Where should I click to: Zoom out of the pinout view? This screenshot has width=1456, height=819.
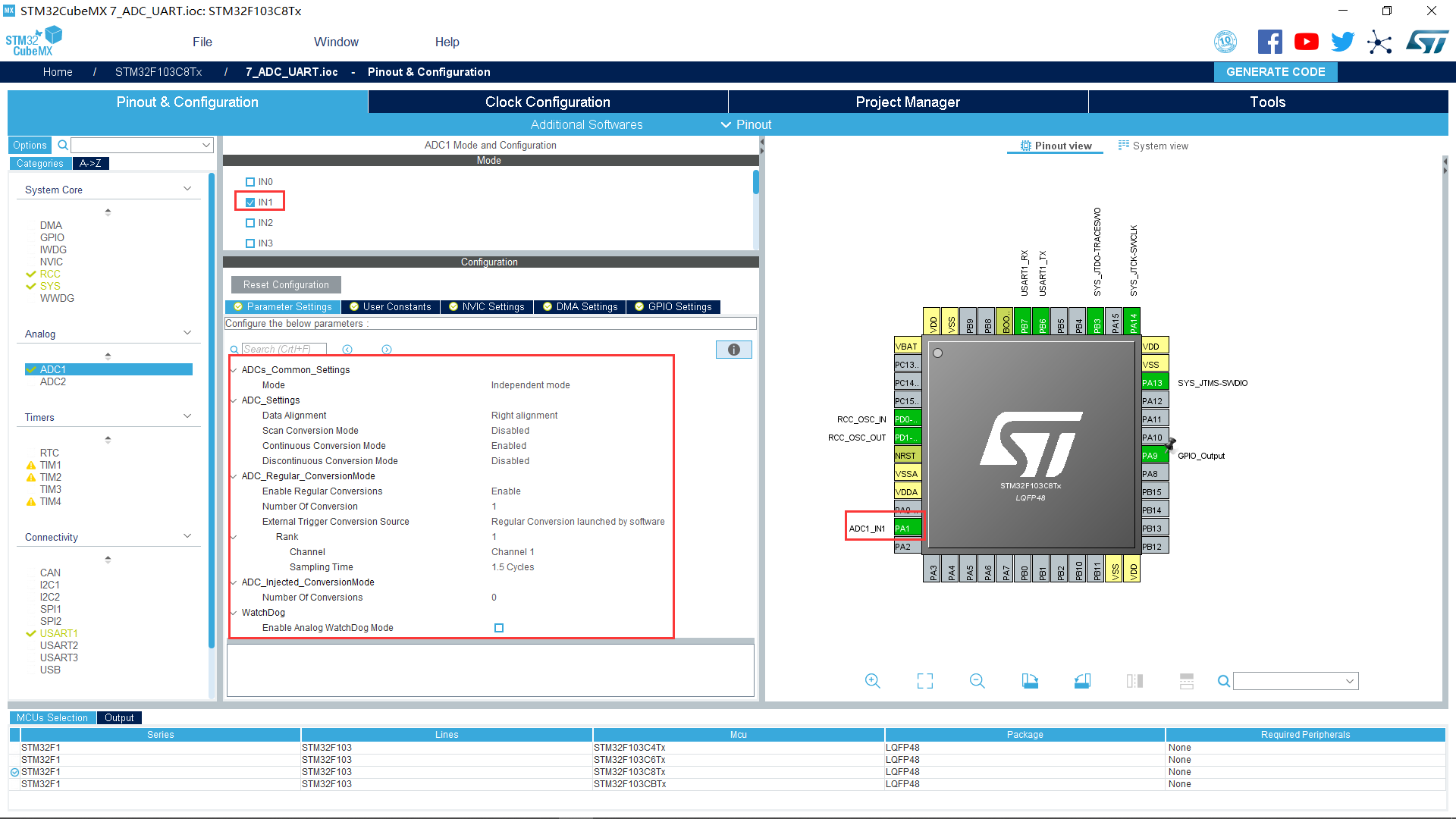pyautogui.click(x=977, y=681)
